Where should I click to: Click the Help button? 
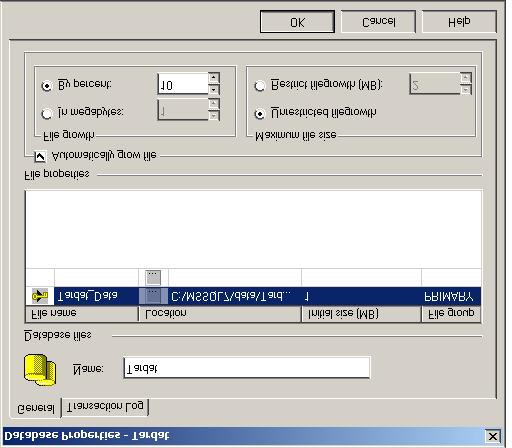(x=459, y=22)
